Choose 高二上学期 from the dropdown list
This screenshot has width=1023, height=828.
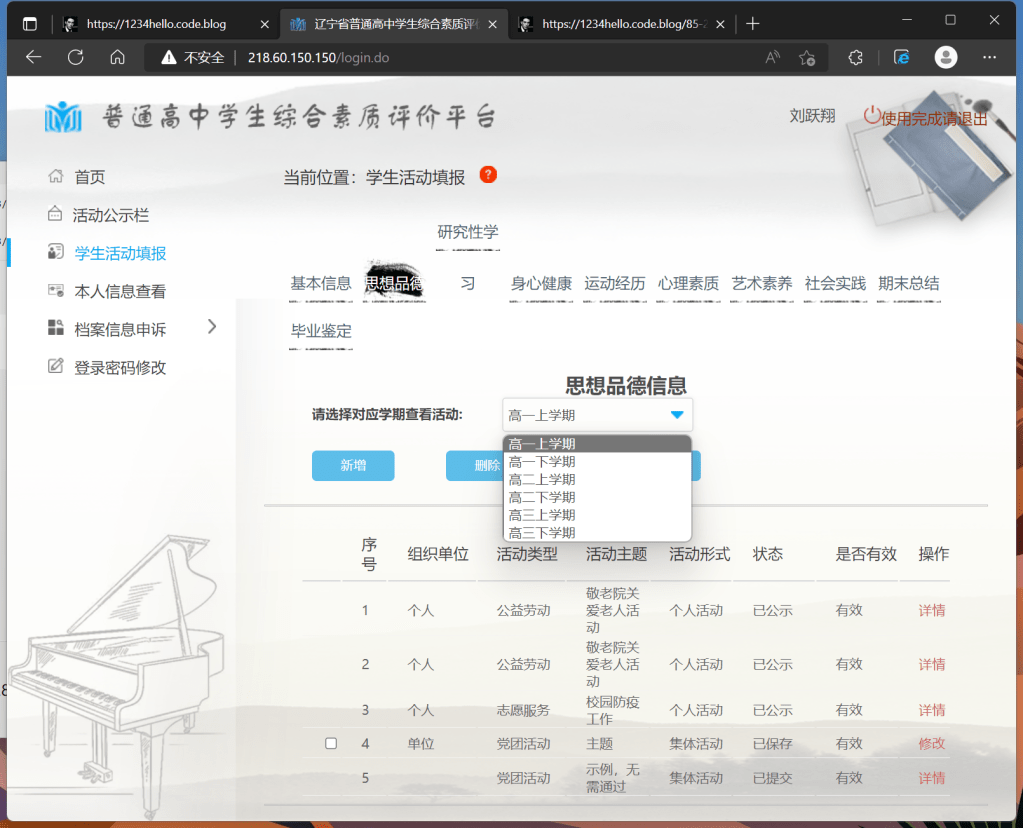(x=542, y=480)
